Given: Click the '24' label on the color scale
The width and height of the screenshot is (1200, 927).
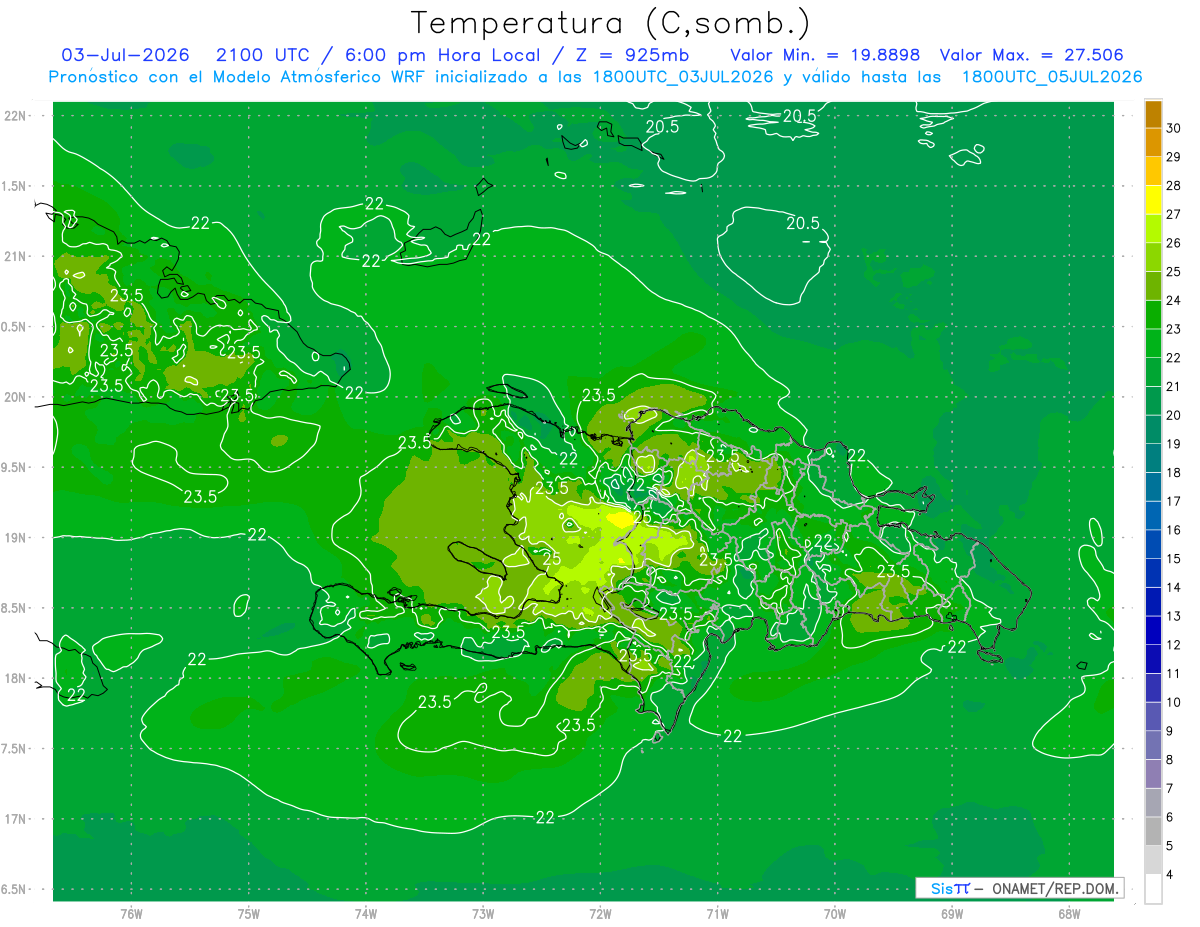Looking at the screenshot, I should [x=1174, y=301].
